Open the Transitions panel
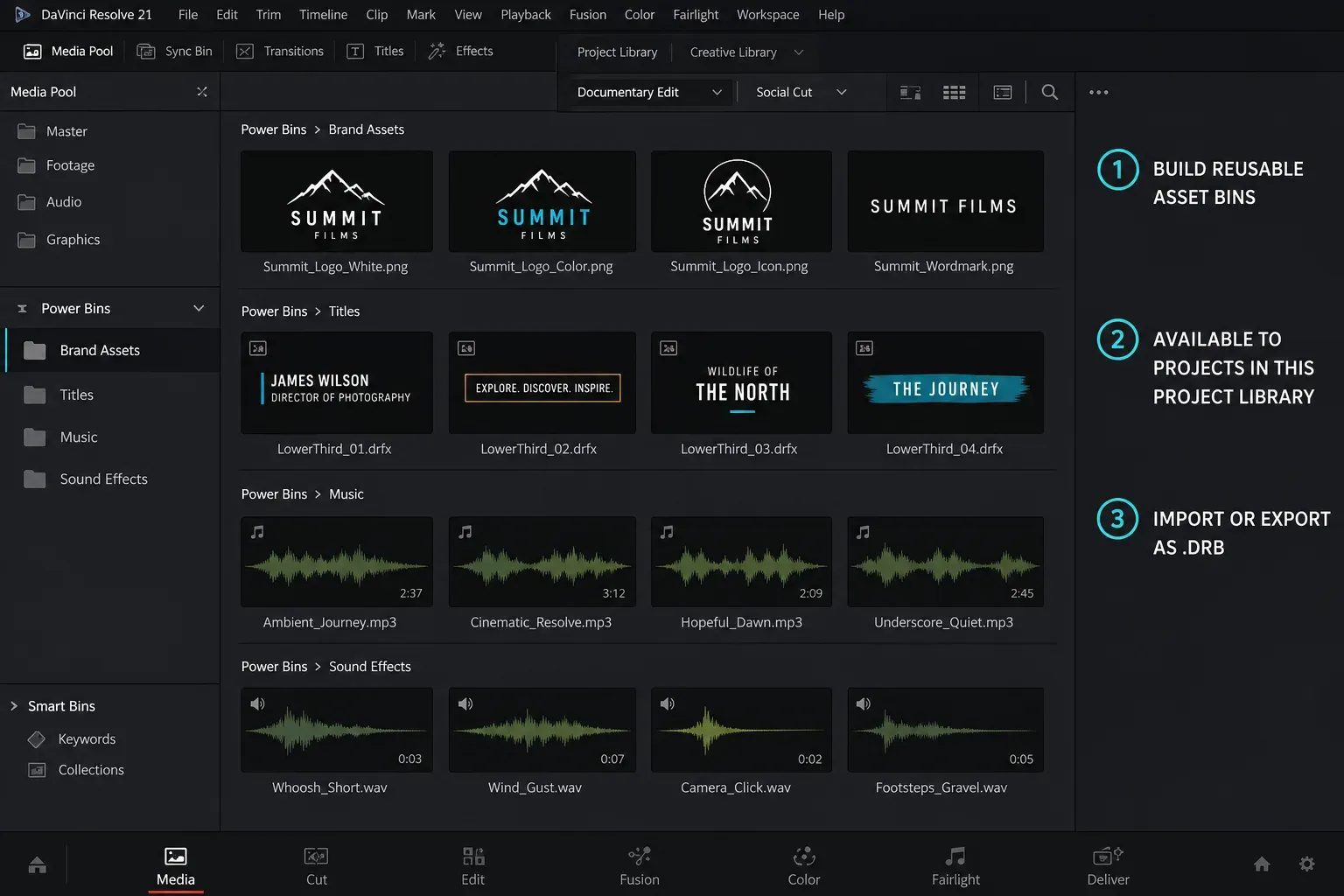This screenshot has width=1344, height=896. [280, 52]
